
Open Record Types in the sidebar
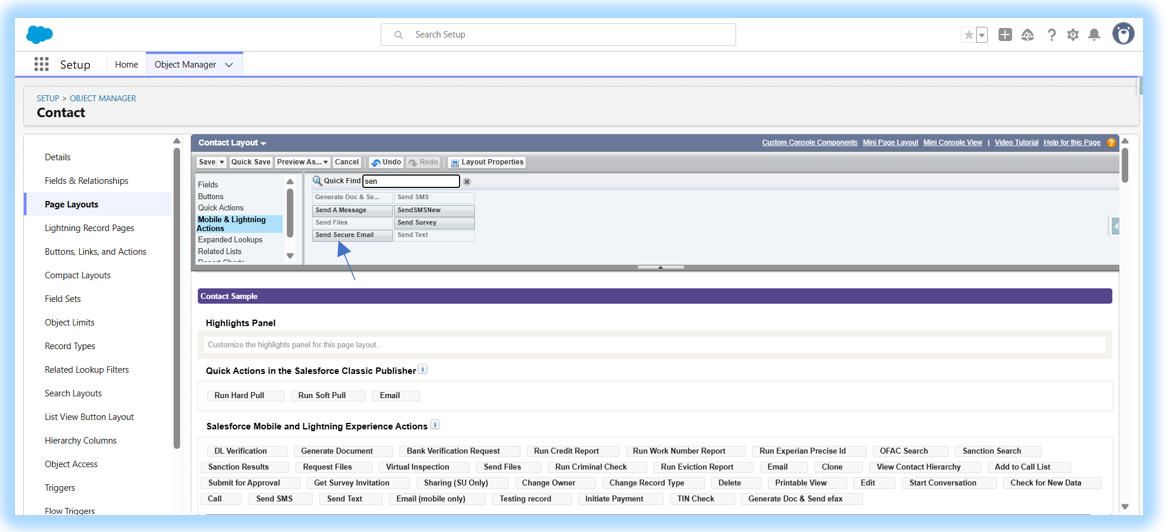click(70, 346)
